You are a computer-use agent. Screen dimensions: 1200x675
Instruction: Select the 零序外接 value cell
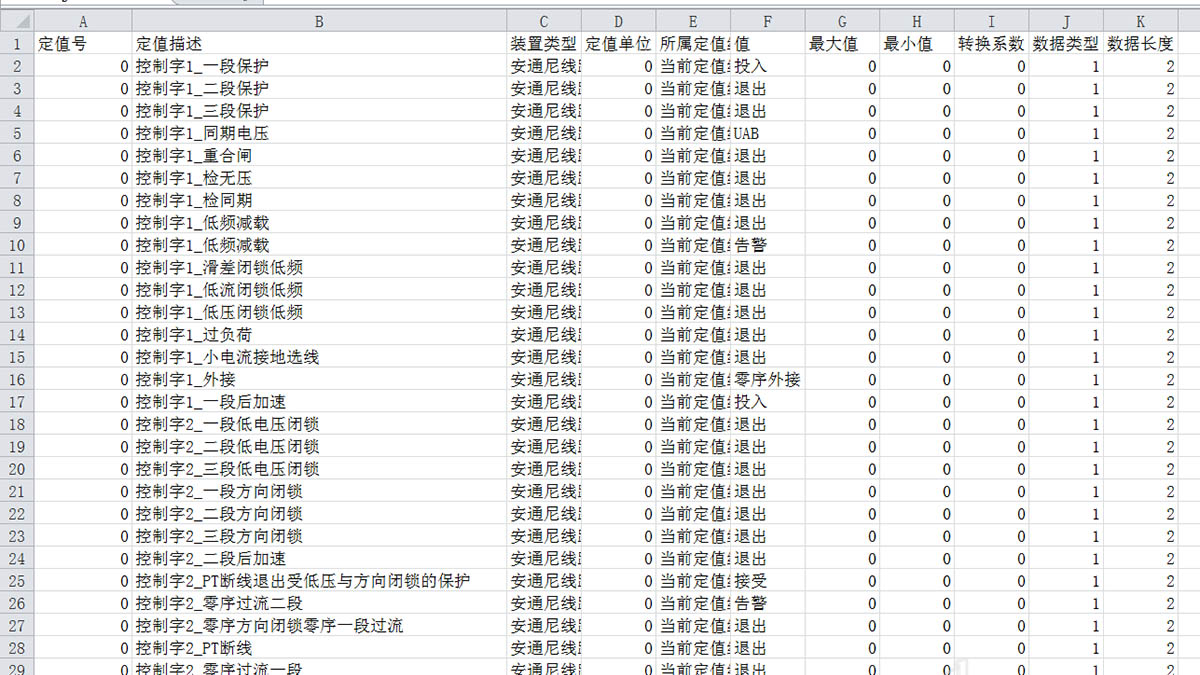767,380
